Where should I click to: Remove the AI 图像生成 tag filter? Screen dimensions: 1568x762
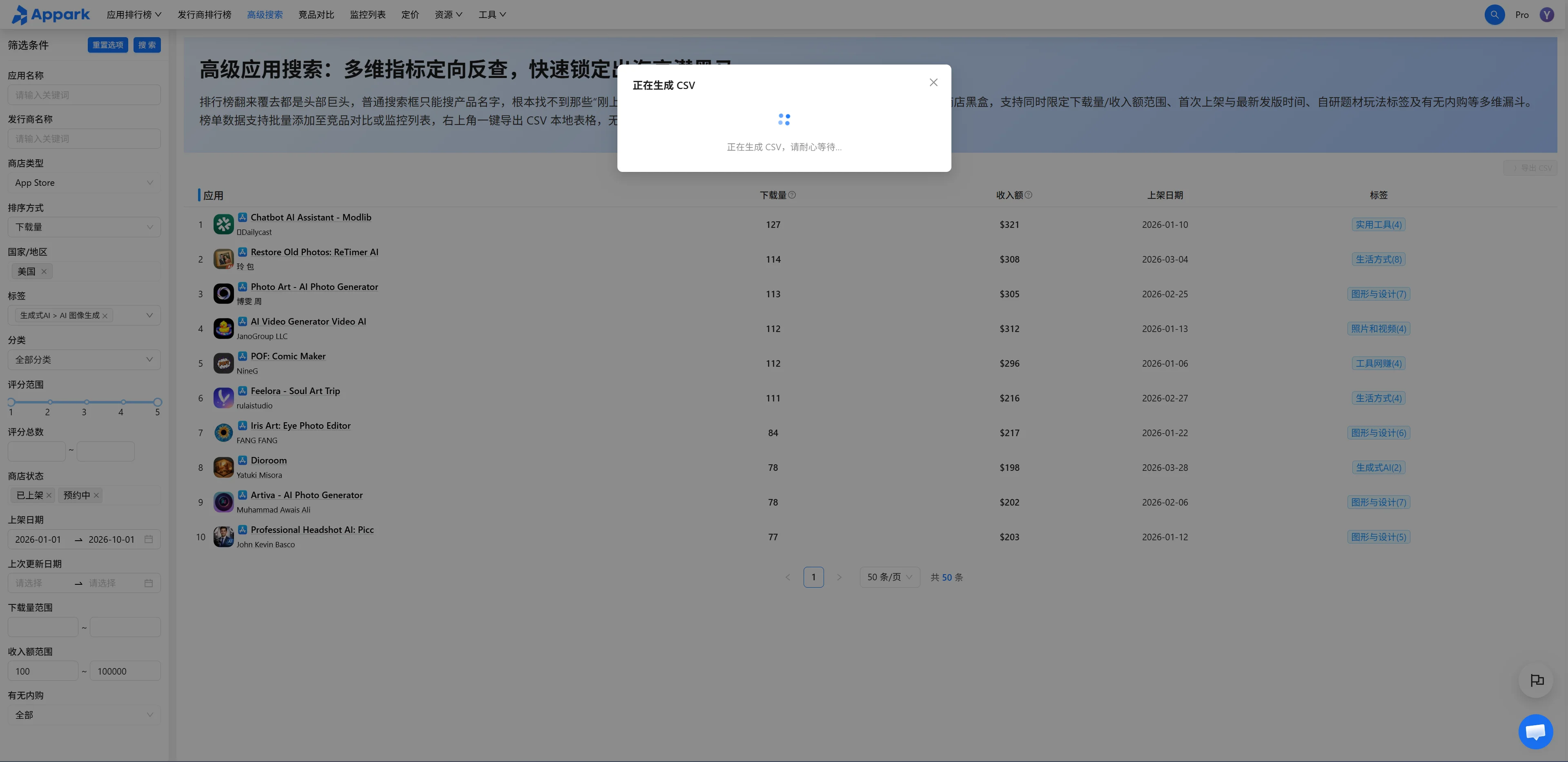pos(105,316)
